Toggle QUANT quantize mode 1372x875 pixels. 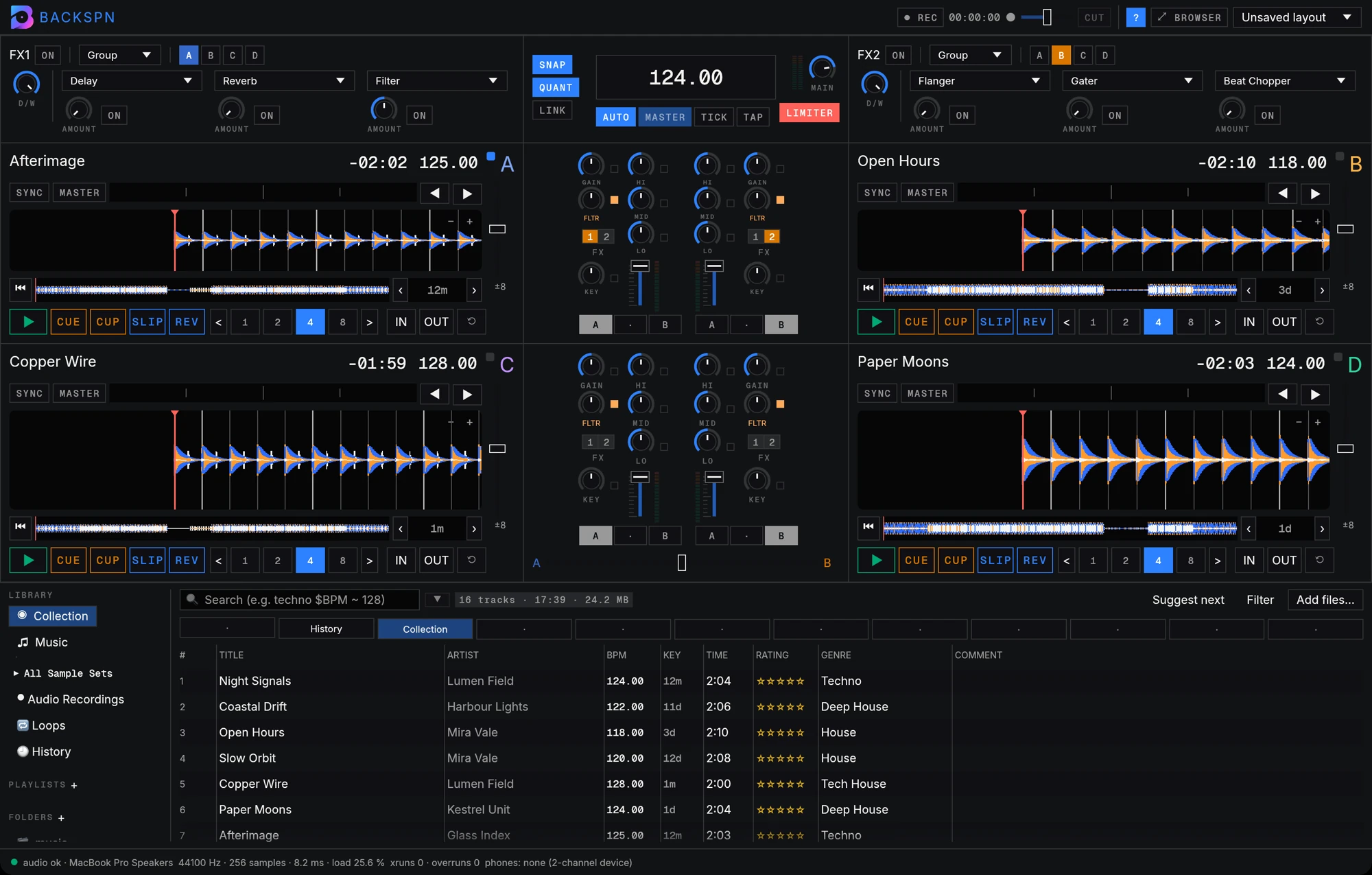pyautogui.click(x=556, y=87)
